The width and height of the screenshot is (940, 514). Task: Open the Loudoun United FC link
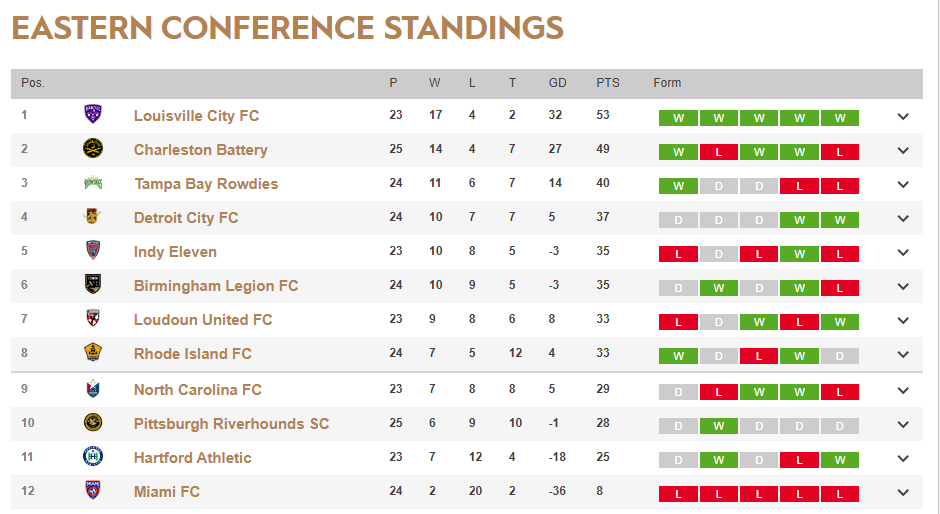[203, 319]
